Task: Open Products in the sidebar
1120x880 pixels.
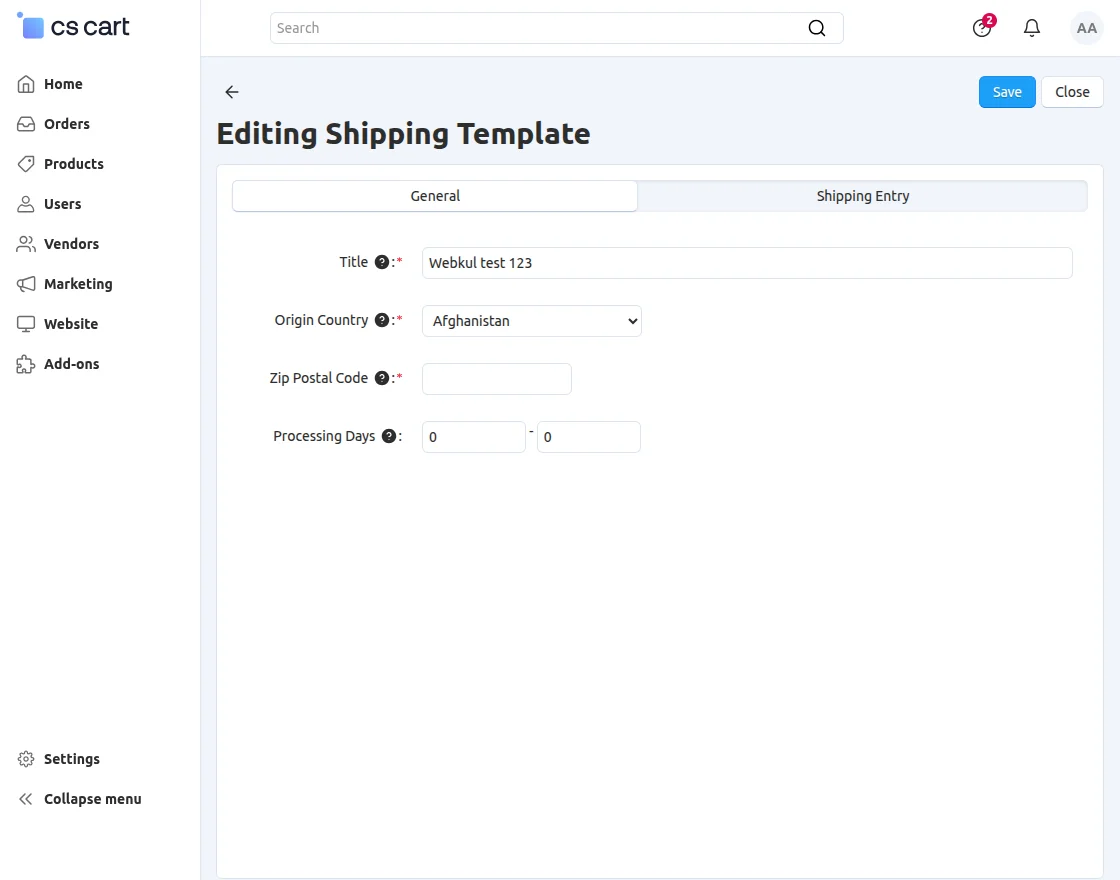Action: pyautogui.click(x=74, y=164)
